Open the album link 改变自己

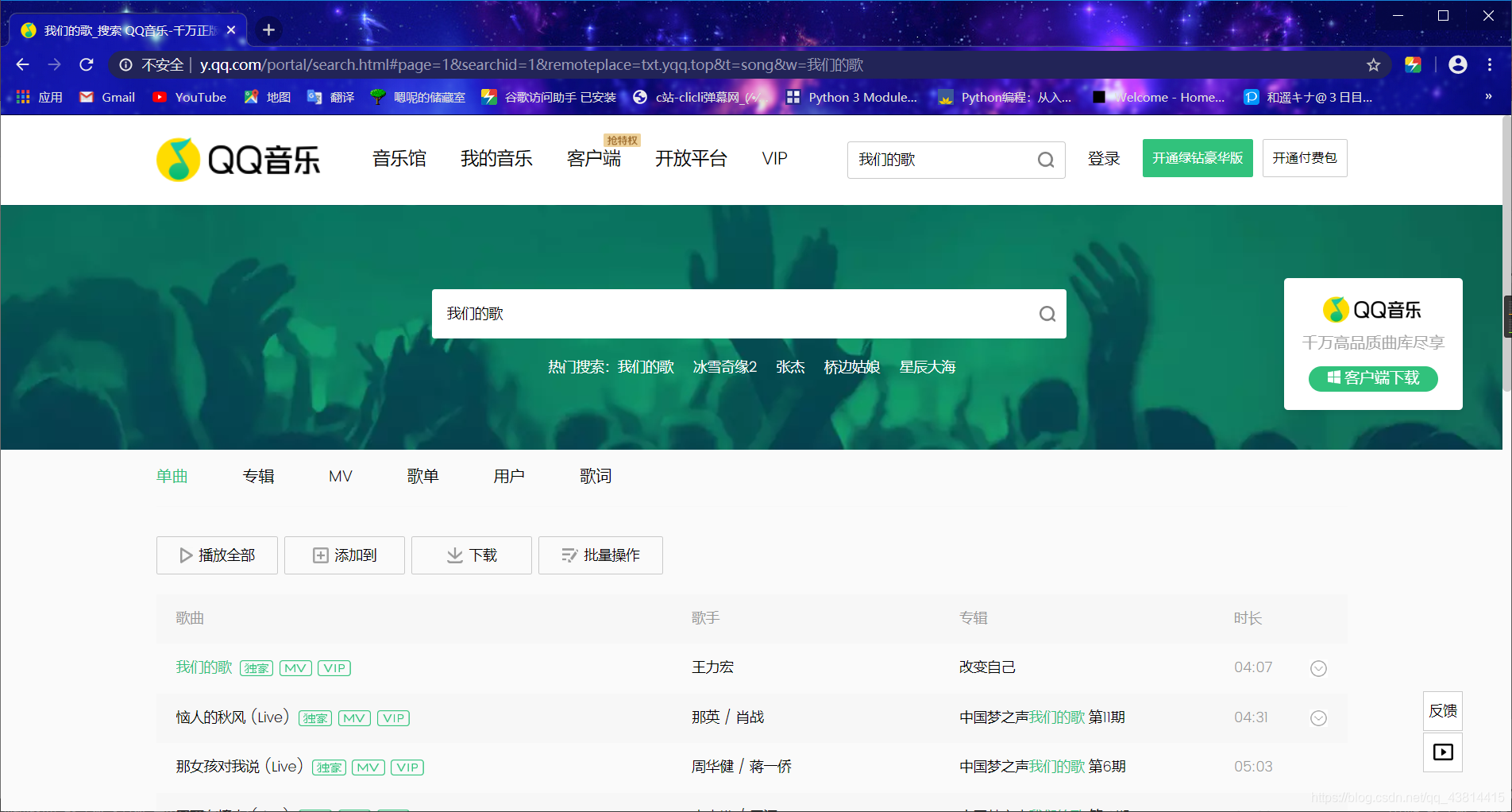coord(987,667)
